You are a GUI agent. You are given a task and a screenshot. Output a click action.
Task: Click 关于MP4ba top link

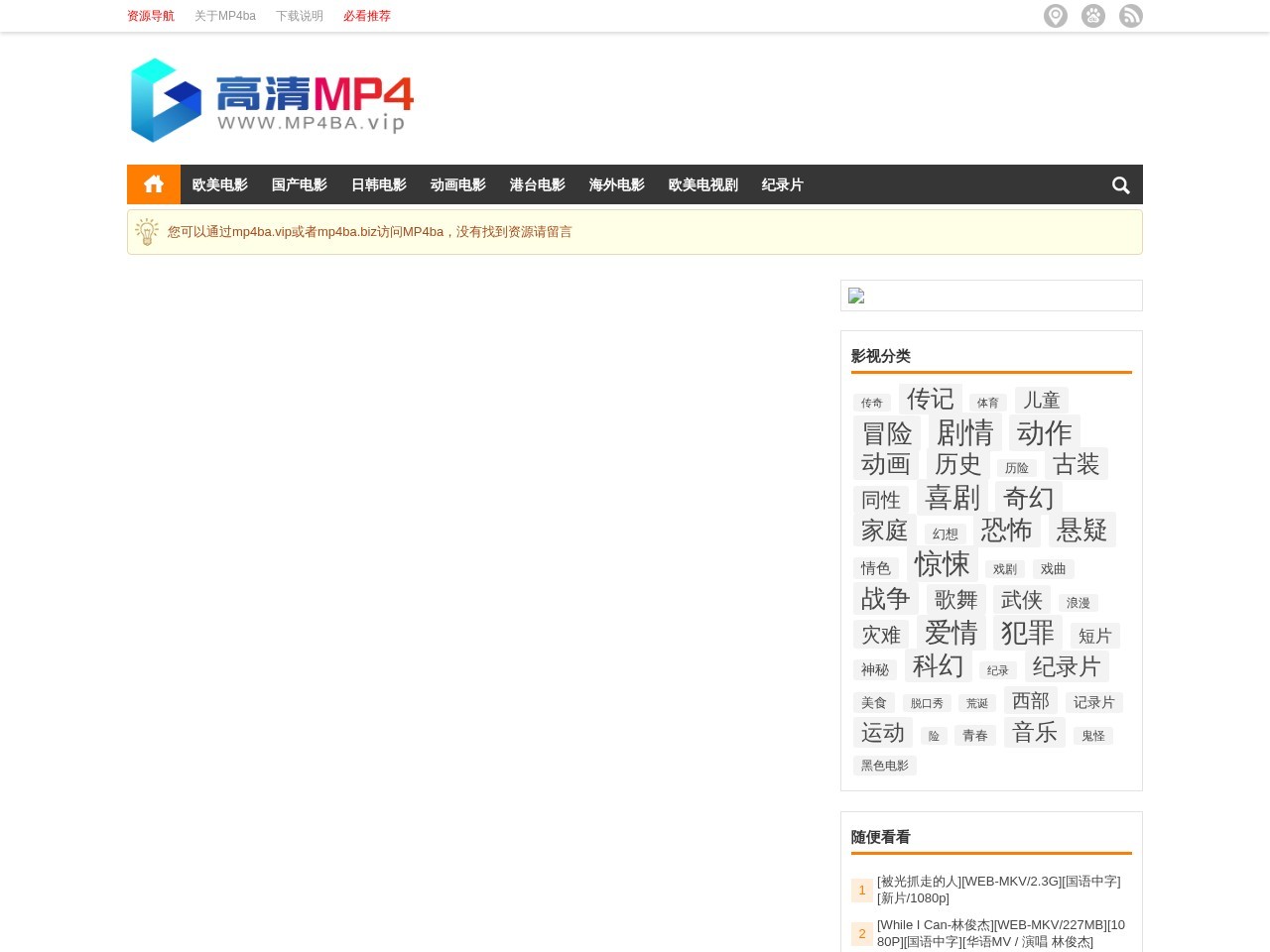(225, 16)
